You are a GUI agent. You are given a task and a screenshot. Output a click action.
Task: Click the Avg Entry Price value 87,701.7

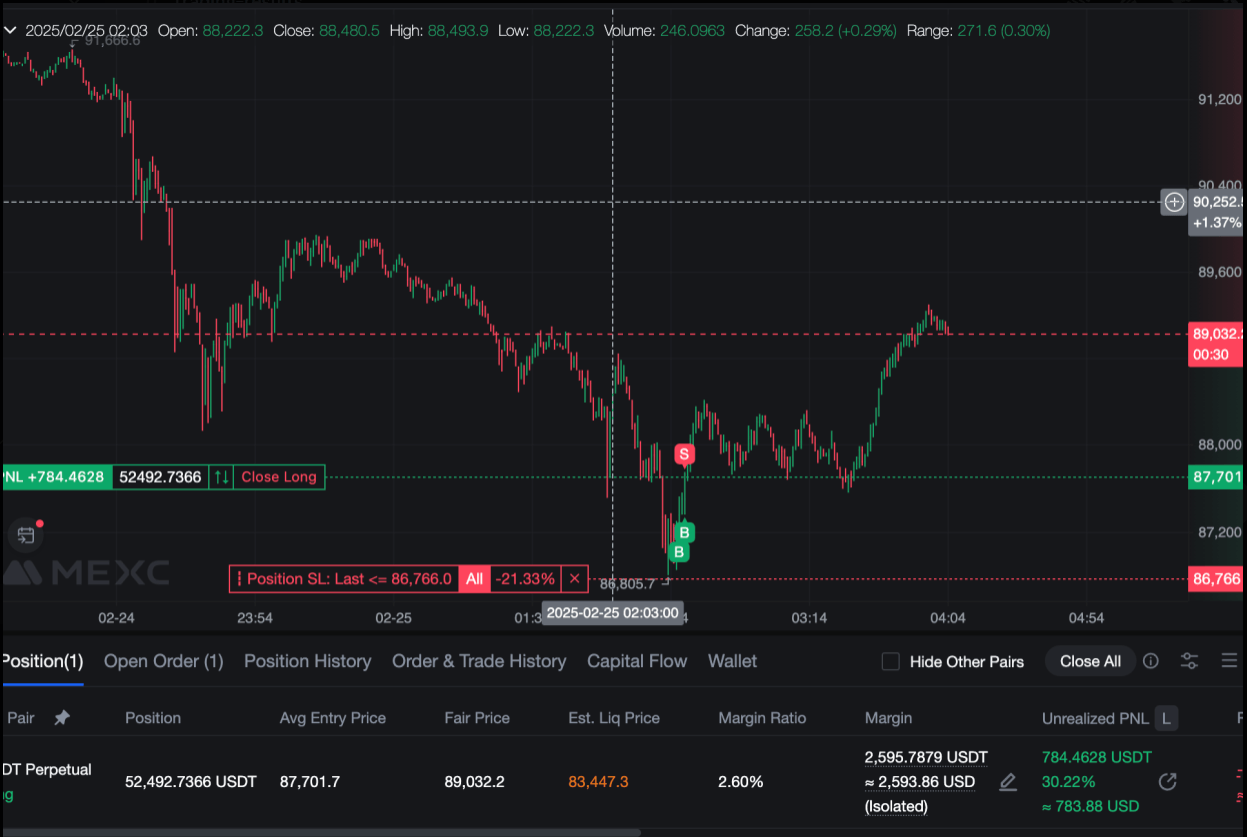(310, 782)
